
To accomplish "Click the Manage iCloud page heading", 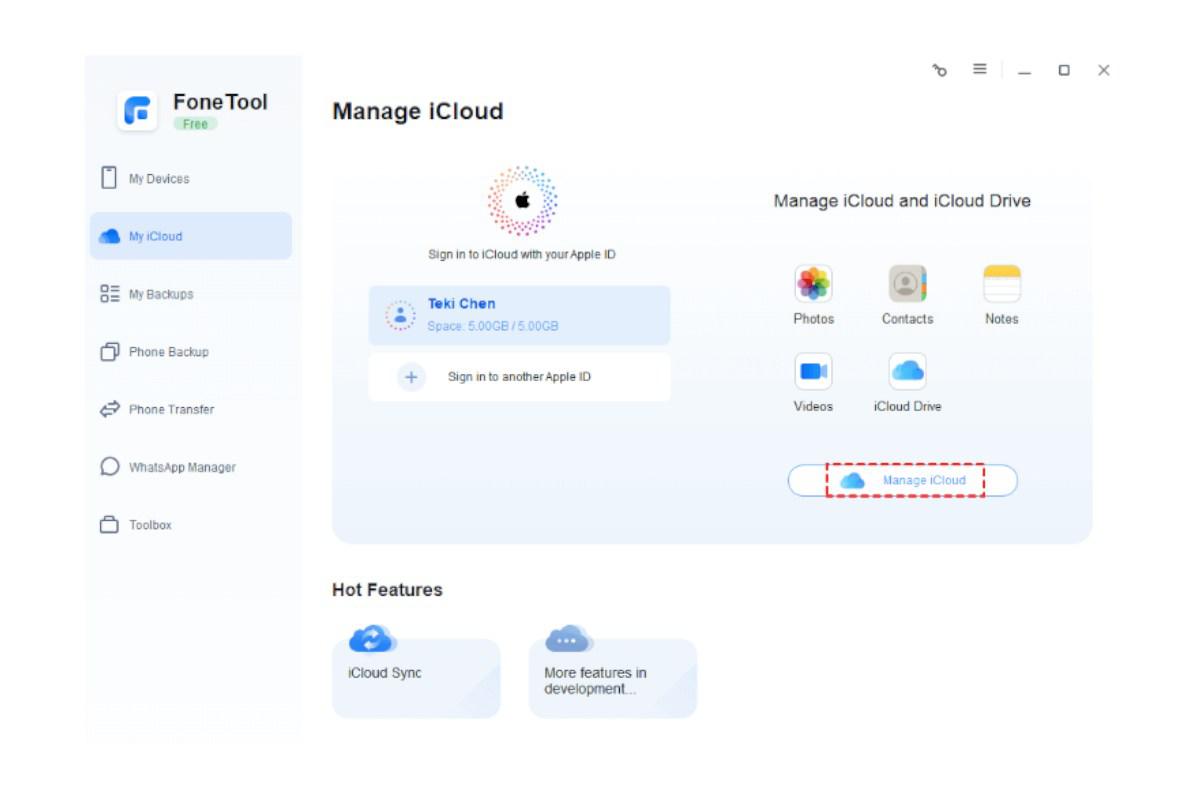I will 417,111.
